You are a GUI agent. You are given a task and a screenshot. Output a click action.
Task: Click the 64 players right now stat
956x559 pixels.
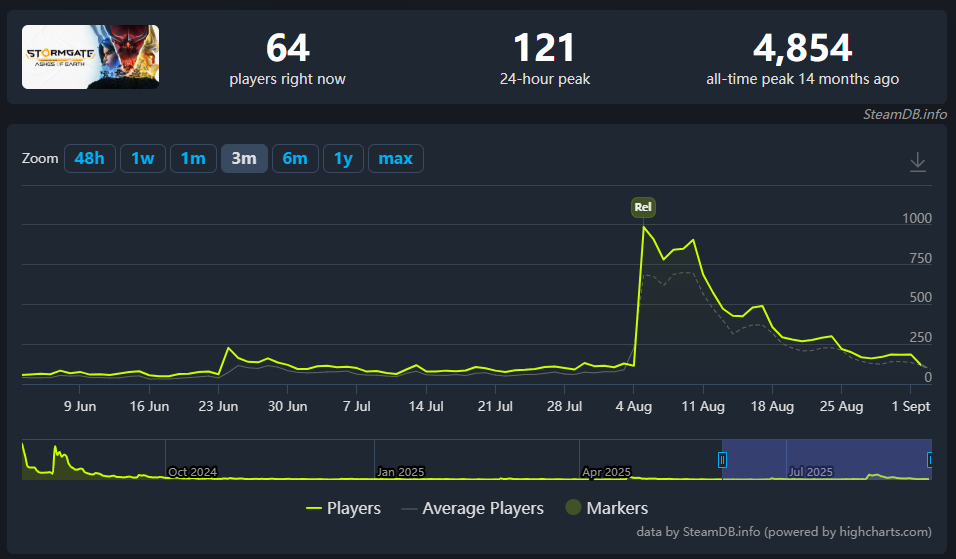[x=288, y=60]
